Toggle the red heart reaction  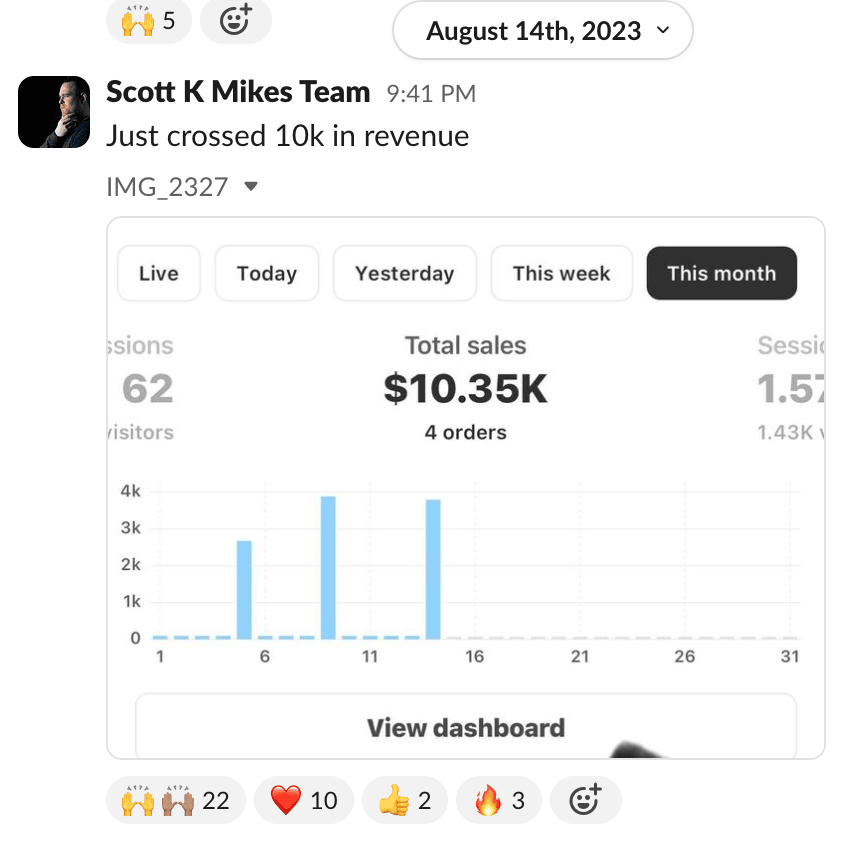pos(302,800)
